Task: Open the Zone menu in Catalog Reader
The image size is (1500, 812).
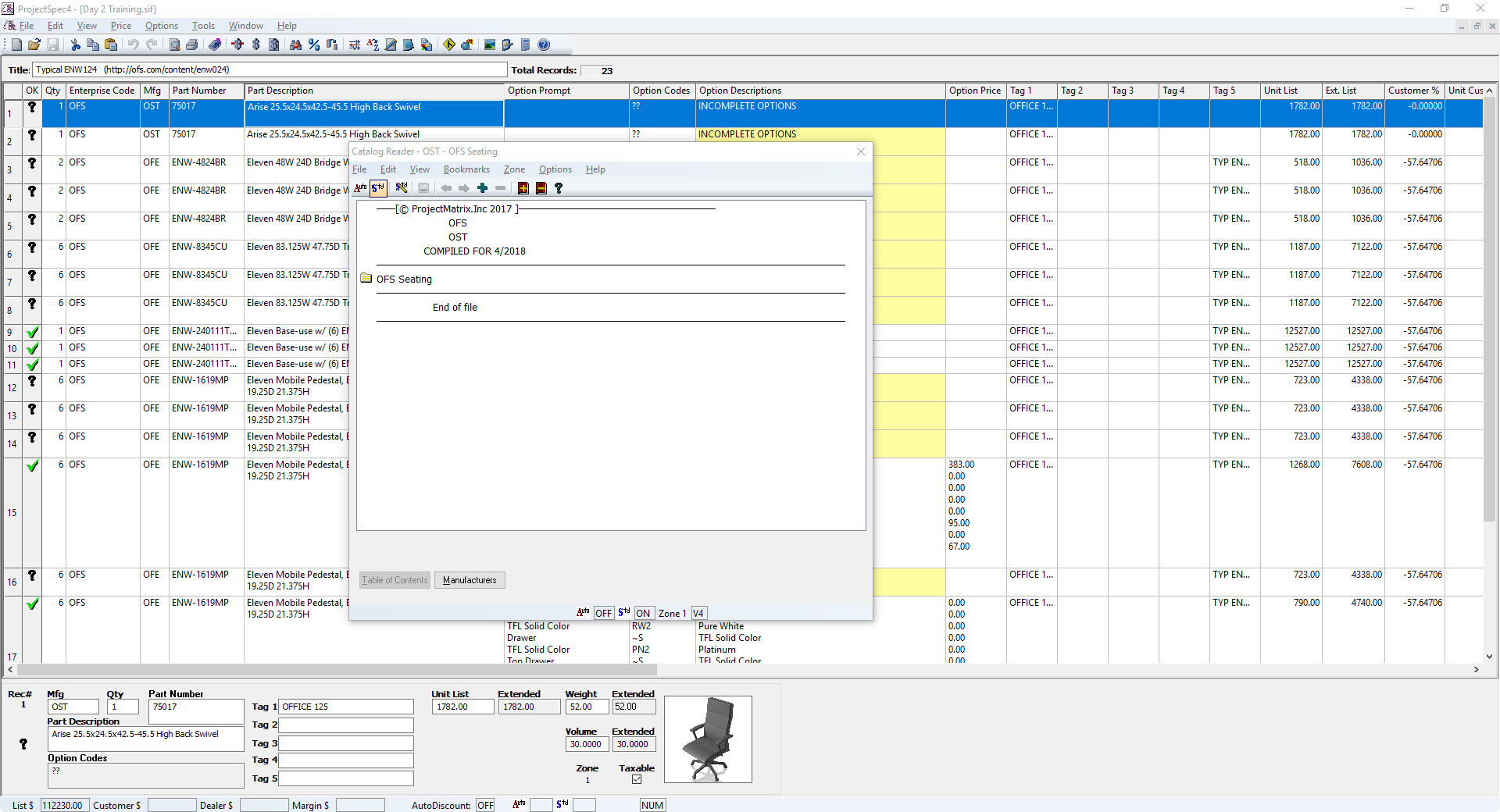Action: coord(514,169)
